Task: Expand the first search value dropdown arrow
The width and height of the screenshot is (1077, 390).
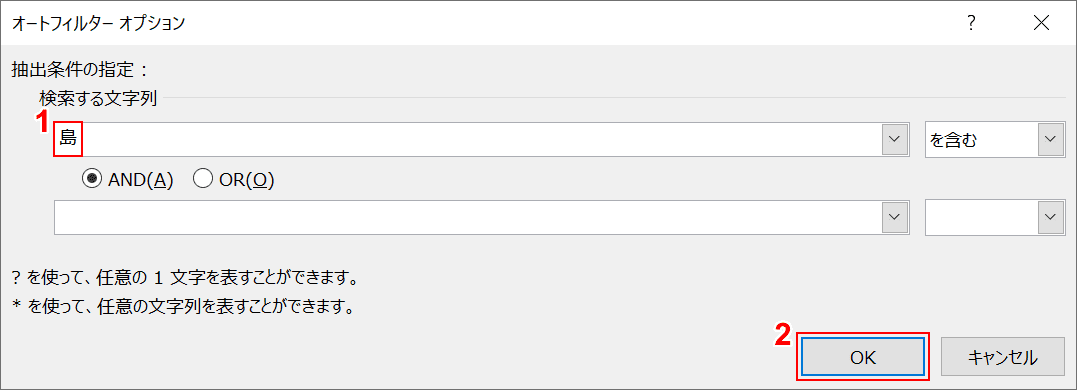Action: (894, 139)
